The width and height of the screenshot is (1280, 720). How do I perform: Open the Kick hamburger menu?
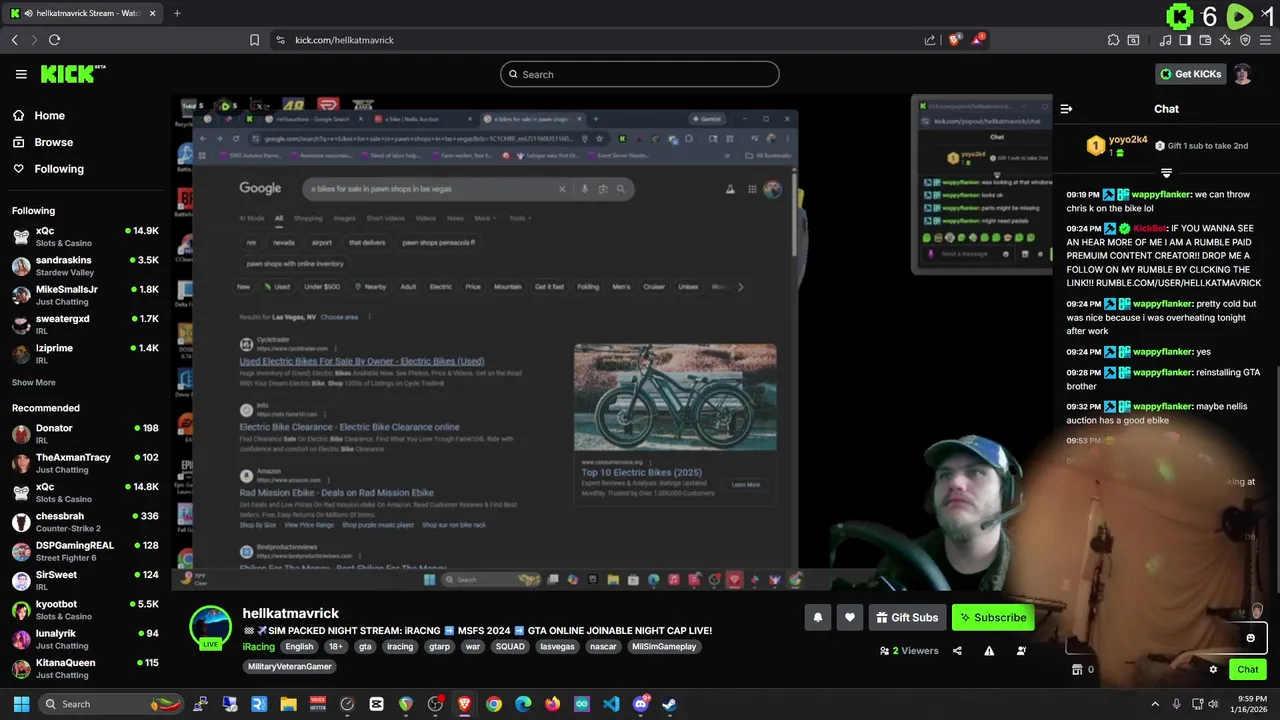tap(21, 74)
